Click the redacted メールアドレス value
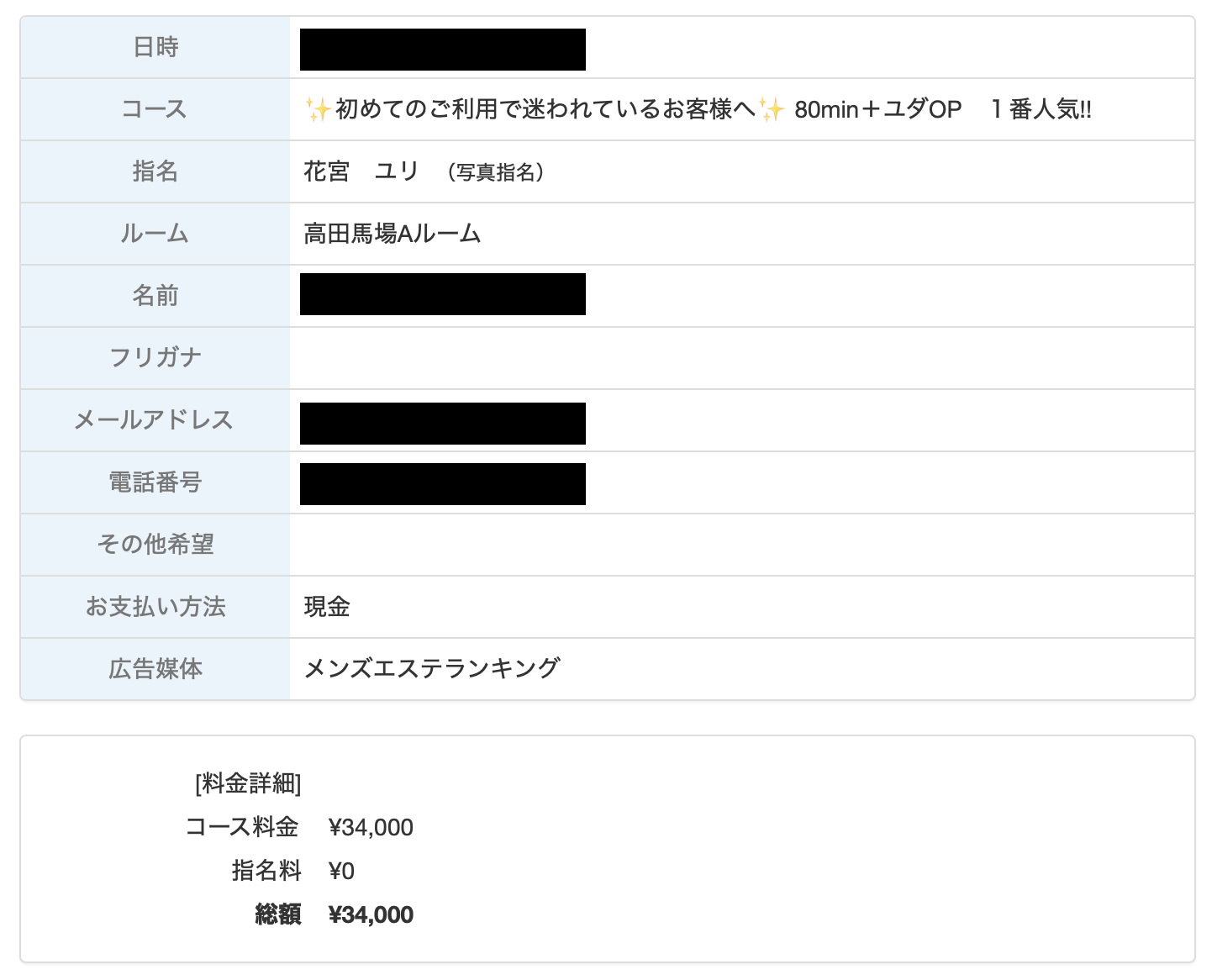 pyautogui.click(x=442, y=424)
